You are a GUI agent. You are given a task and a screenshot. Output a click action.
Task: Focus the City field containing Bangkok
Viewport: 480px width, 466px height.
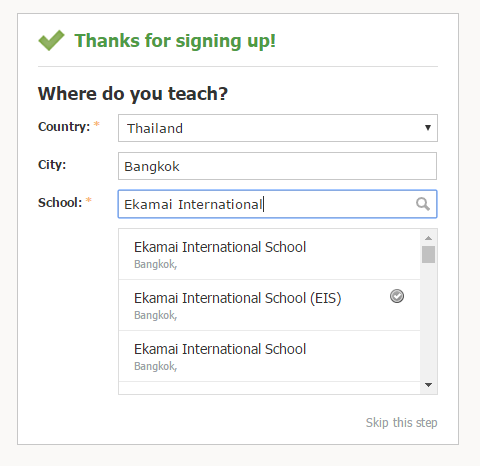[x=277, y=166]
